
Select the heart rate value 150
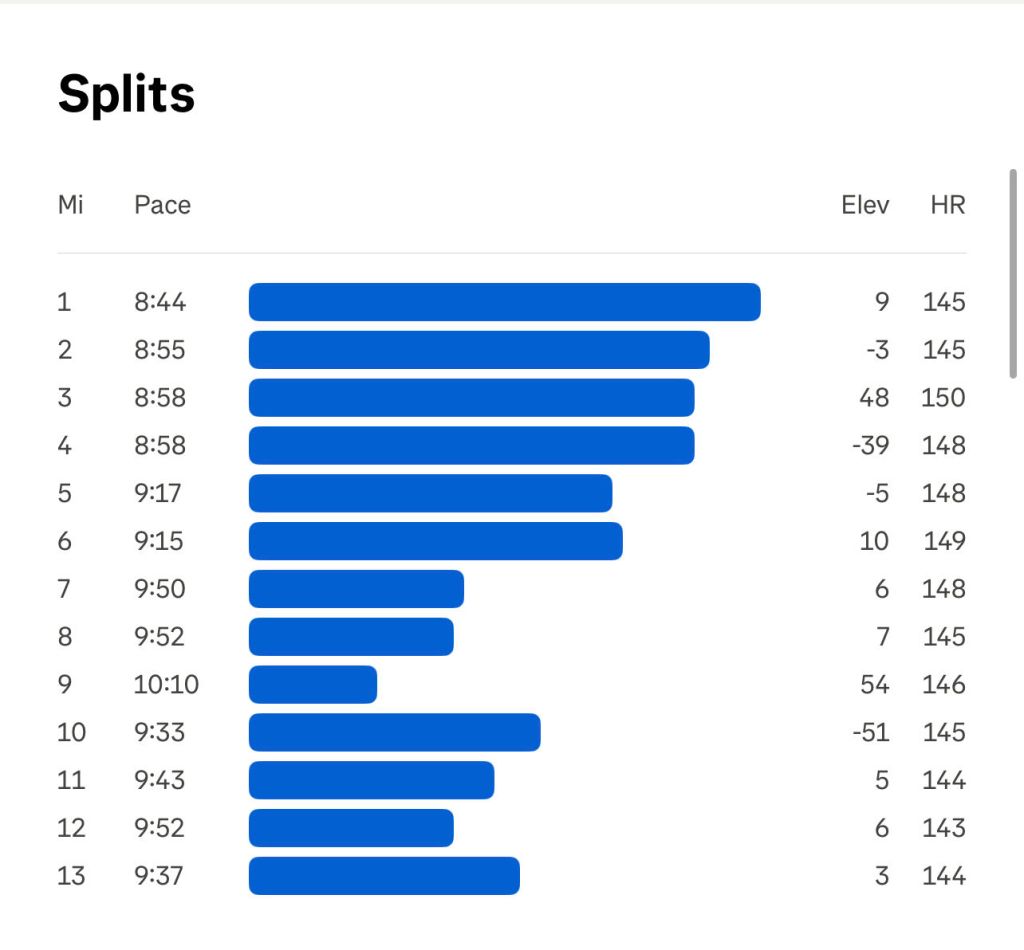point(943,398)
